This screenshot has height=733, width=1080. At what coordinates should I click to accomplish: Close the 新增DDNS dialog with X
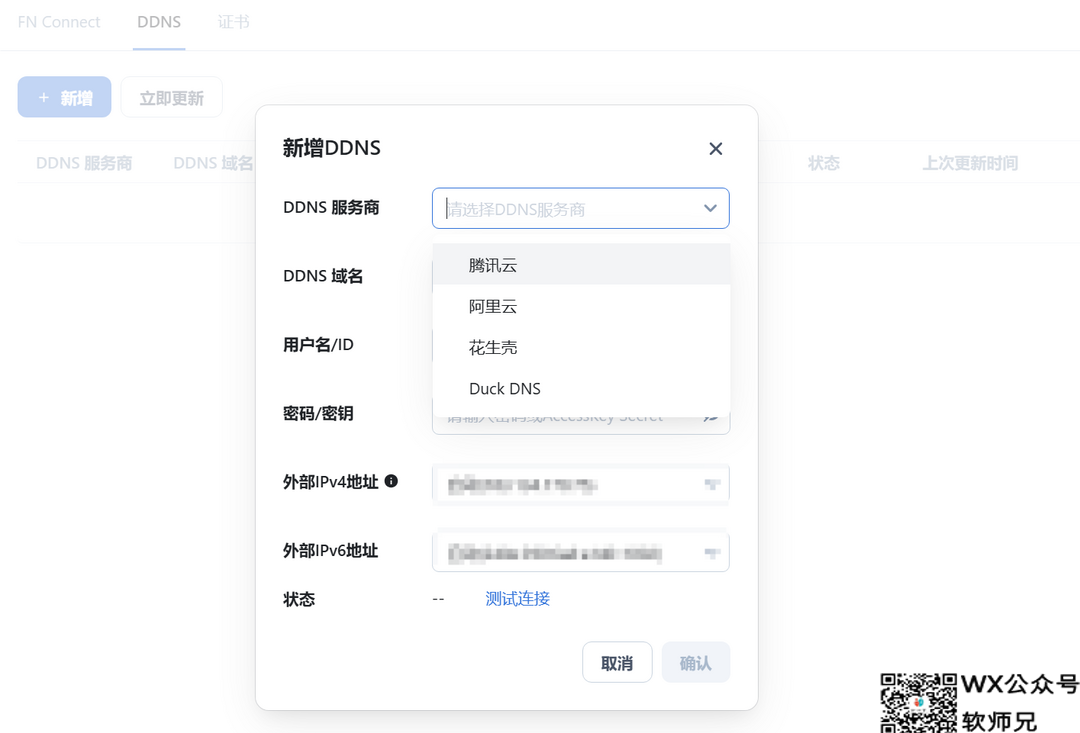tap(716, 149)
